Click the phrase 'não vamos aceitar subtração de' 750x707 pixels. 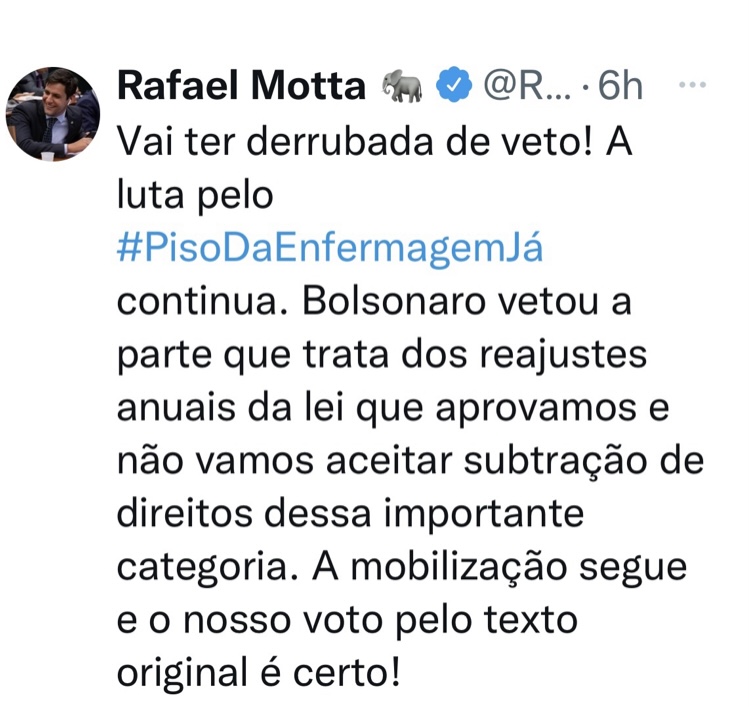point(410,461)
